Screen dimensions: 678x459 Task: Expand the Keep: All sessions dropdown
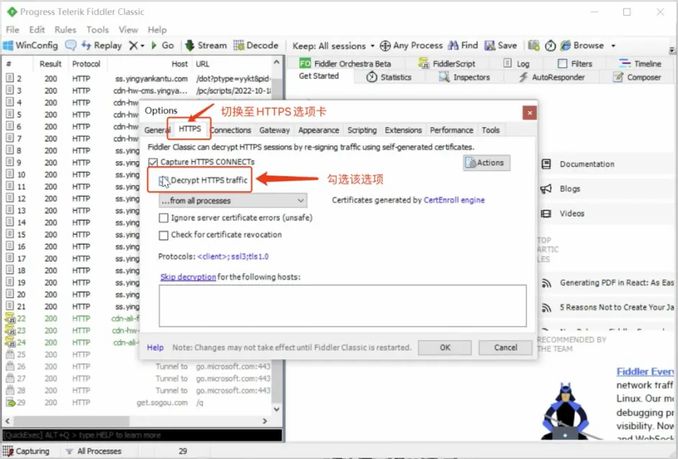pyautogui.click(x=331, y=45)
